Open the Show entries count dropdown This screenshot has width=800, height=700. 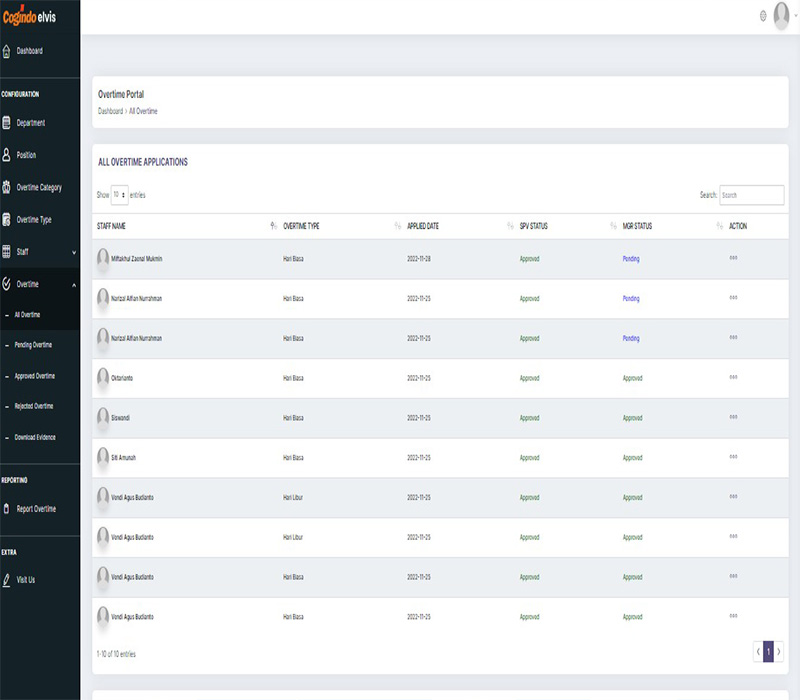[119, 195]
